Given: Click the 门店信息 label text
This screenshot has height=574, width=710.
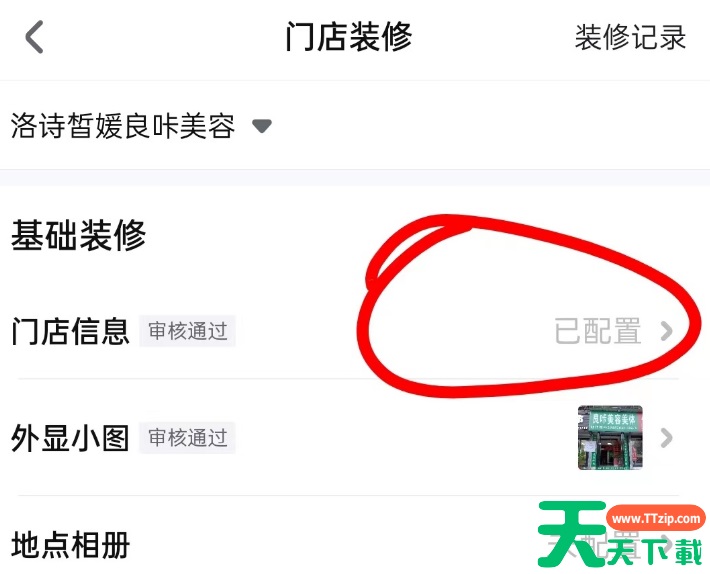Looking at the screenshot, I should pos(70,331).
